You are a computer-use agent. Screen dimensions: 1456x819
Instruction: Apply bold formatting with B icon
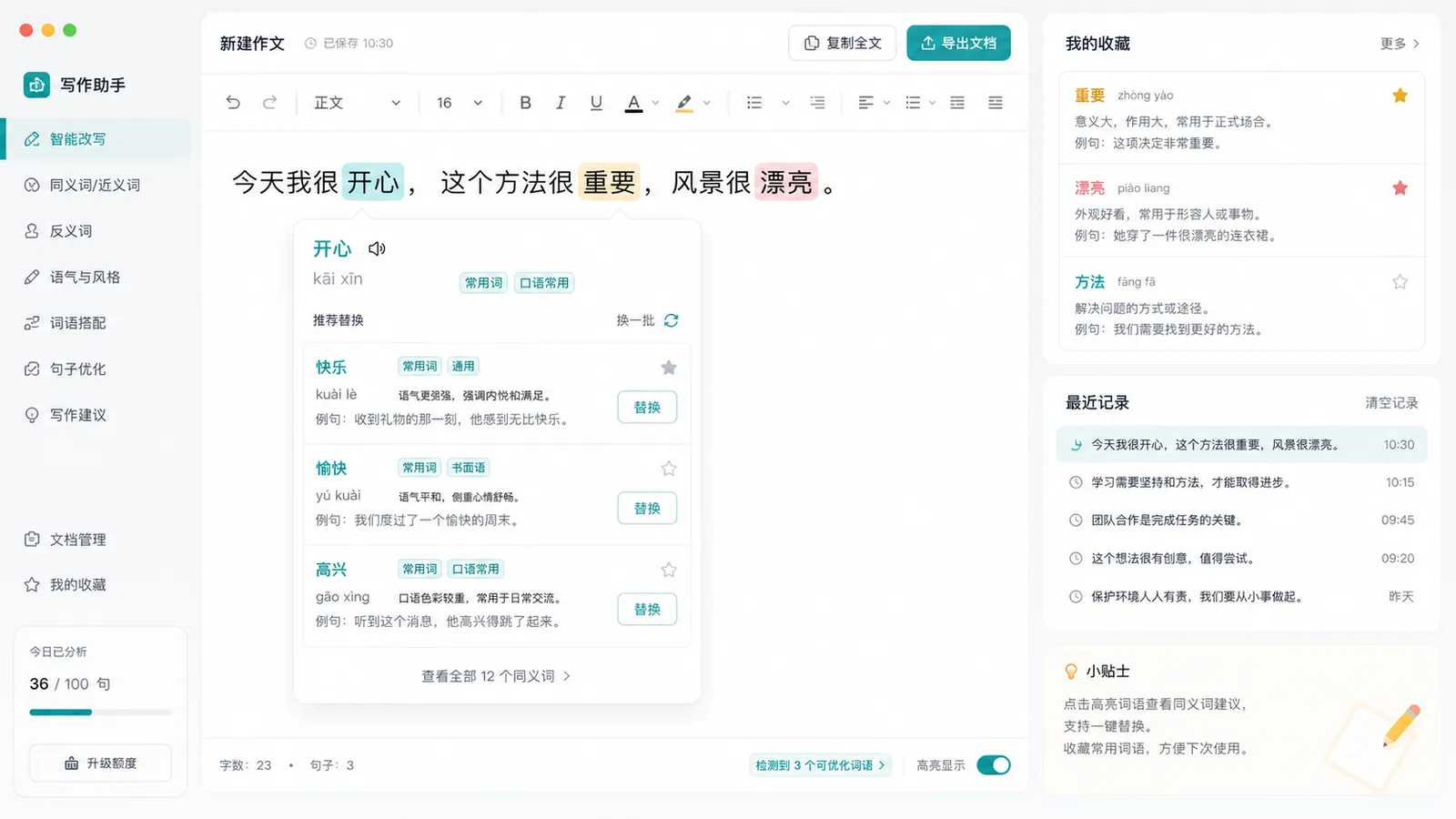525,103
